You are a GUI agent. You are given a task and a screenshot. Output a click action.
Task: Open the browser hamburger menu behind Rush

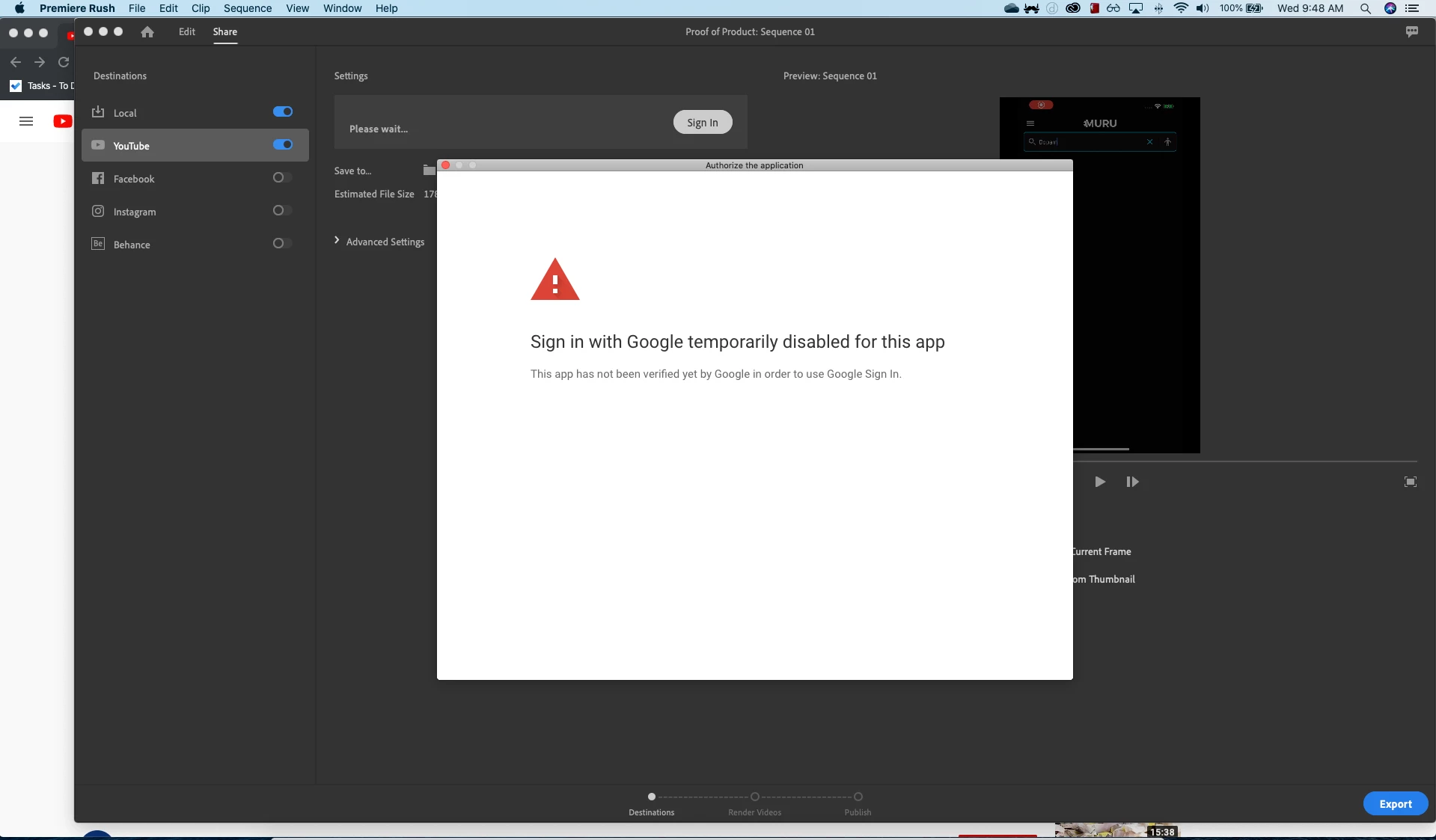pos(26,121)
